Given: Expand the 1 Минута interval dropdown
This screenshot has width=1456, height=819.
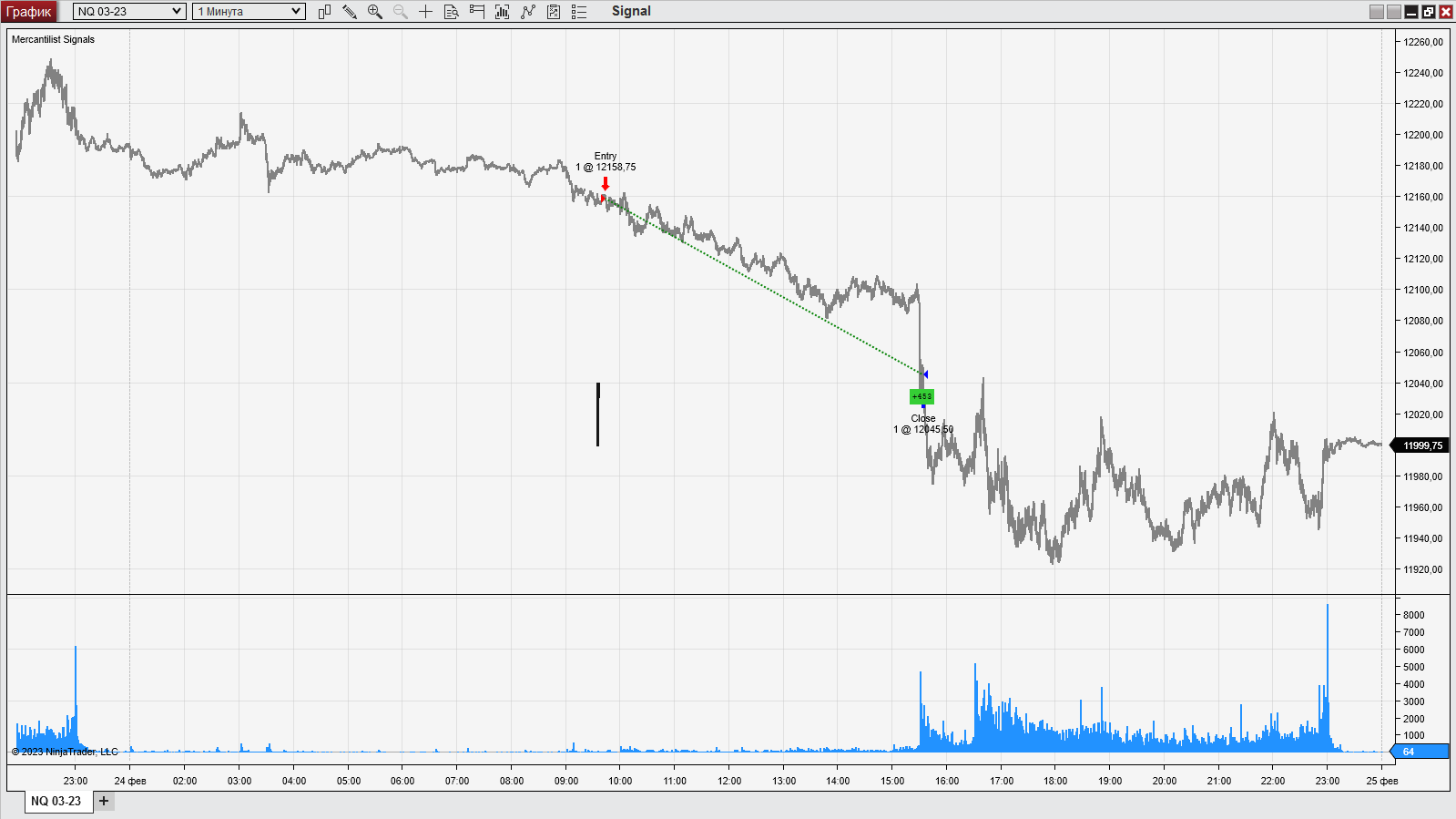Looking at the screenshot, I should [x=249, y=12].
